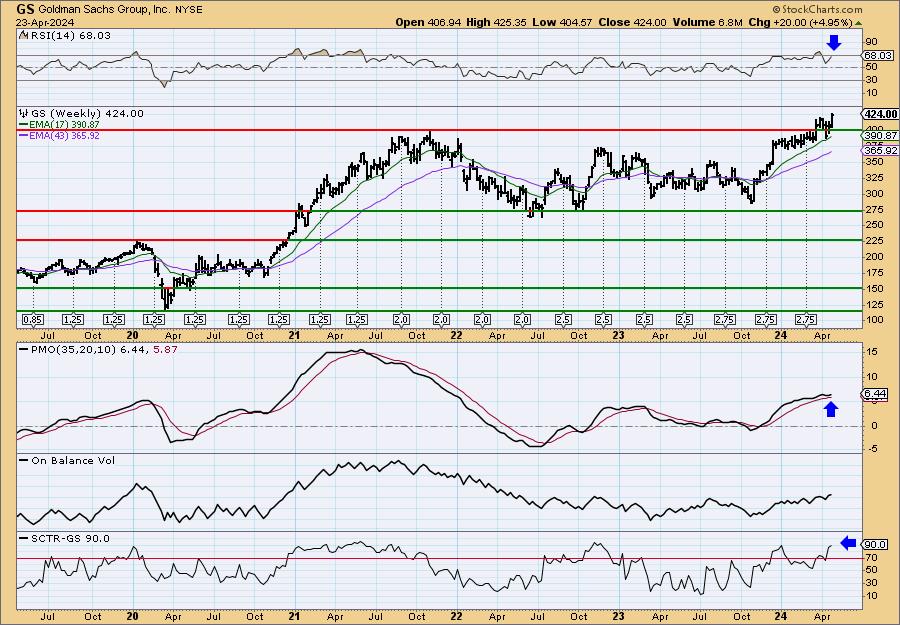Click the purple EMA(43) legend line swatch
Screen dimensions: 900x625
(x=24, y=136)
